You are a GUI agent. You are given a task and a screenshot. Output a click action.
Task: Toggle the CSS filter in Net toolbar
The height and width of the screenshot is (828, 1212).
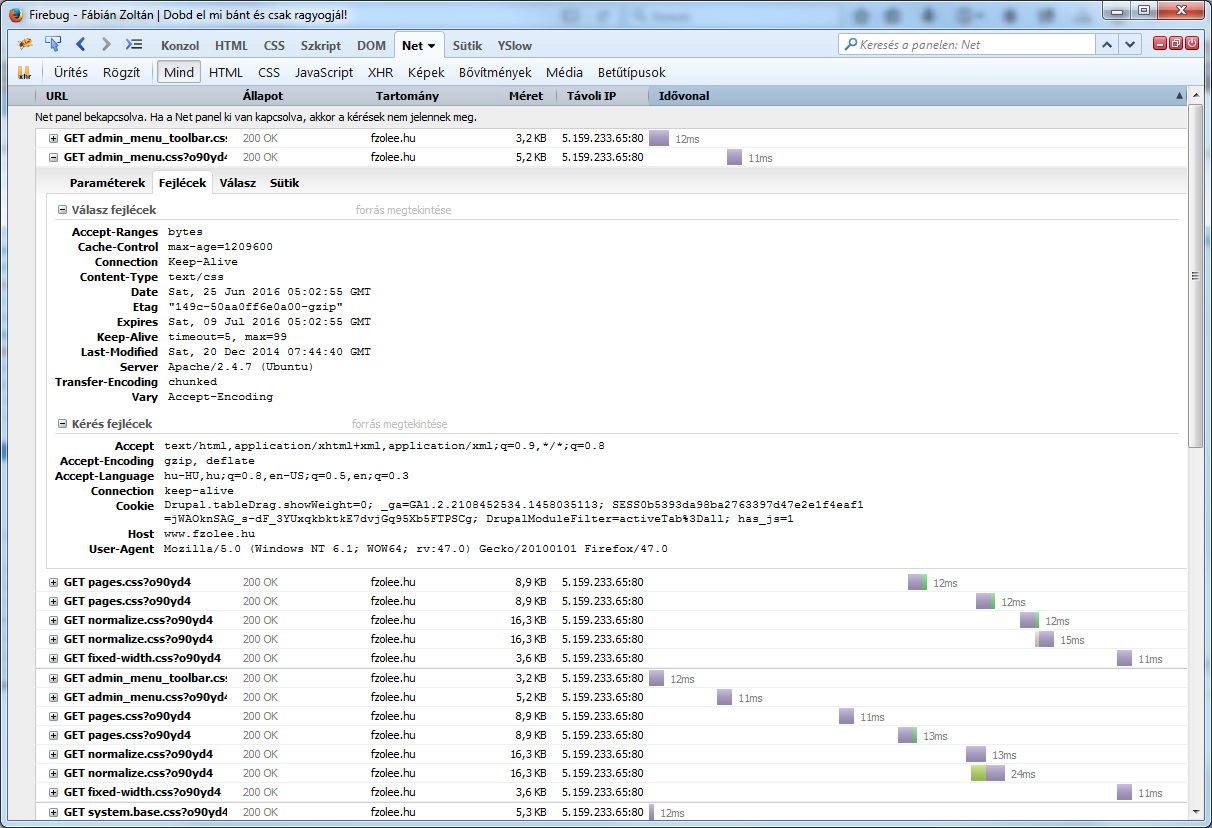(269, 72)
